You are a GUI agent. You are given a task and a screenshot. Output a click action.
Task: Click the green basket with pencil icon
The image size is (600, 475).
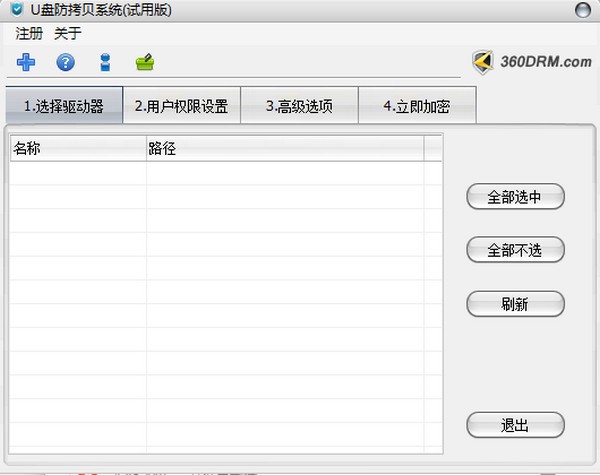tap(145, 62)
